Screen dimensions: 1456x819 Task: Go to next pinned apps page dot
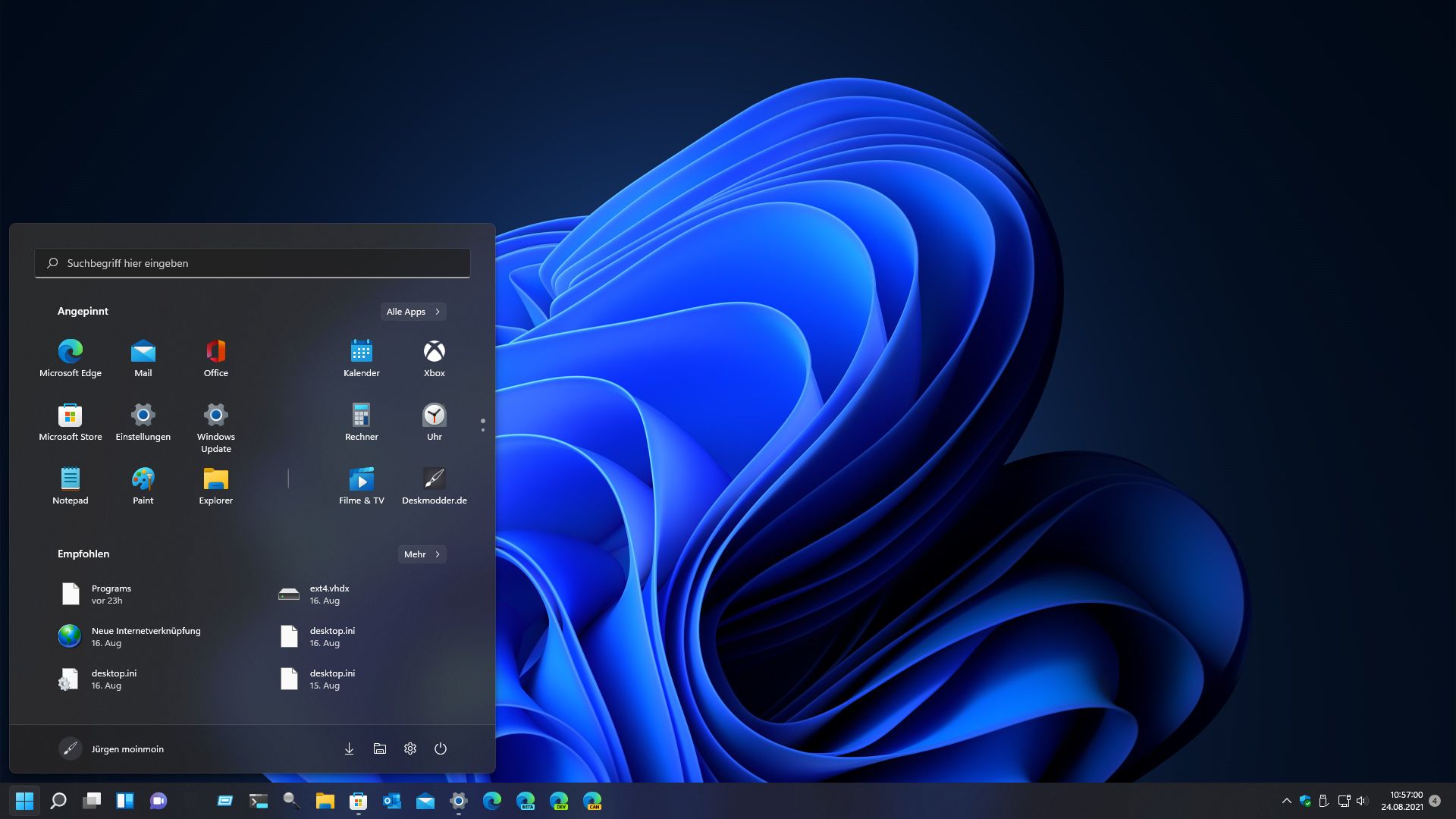click(x=483, y=430)
